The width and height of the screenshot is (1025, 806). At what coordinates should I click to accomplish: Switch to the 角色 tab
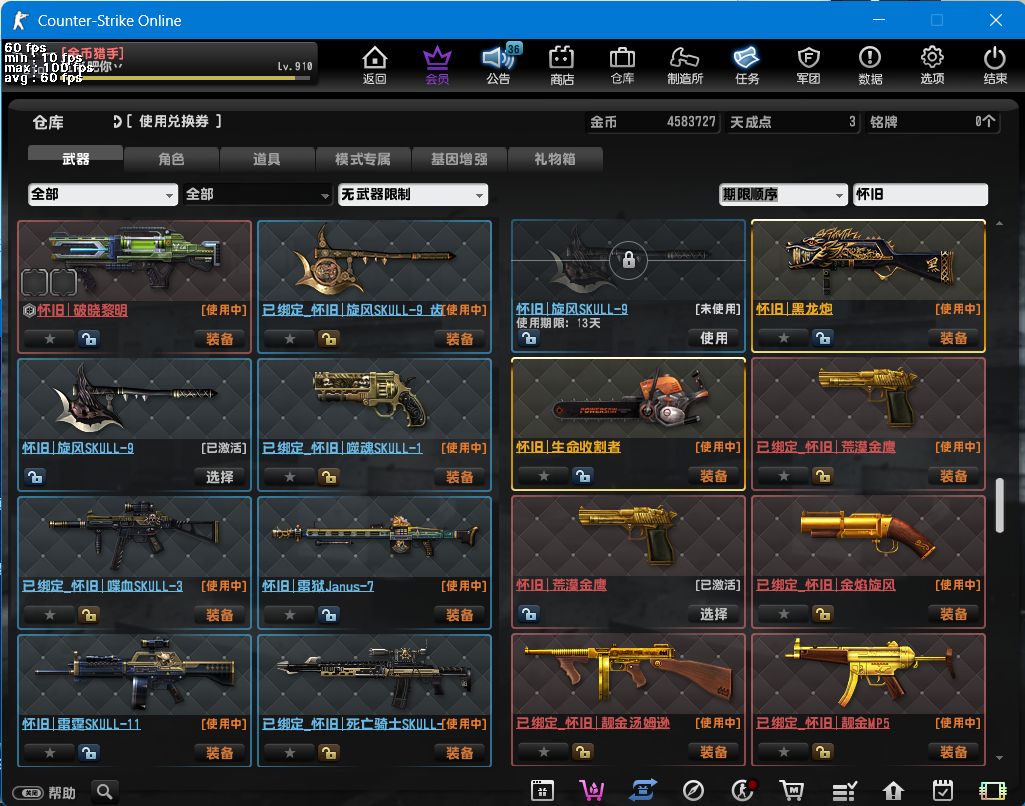coord(171,159)
